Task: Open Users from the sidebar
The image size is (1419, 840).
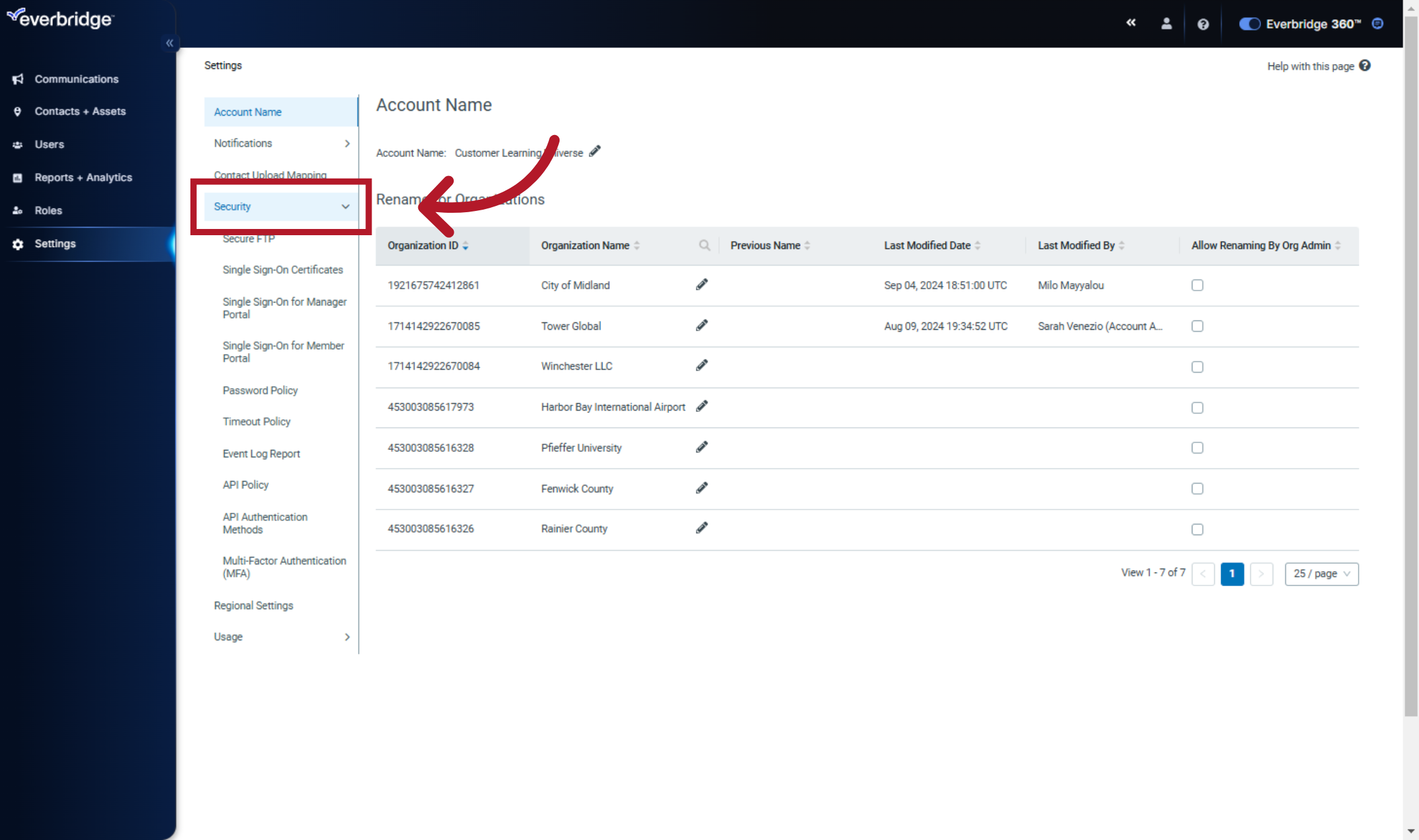Action: click(49, 144)
